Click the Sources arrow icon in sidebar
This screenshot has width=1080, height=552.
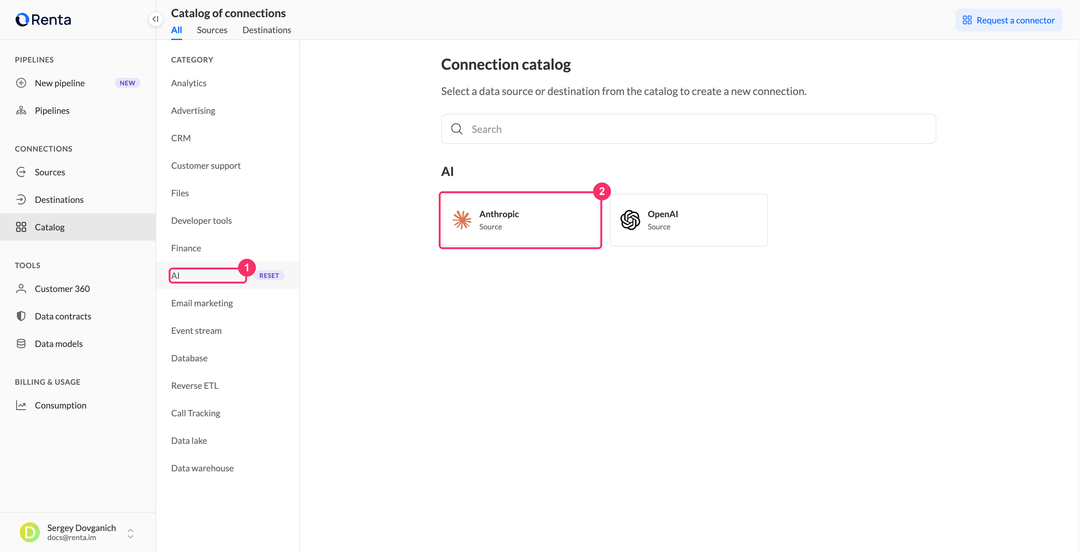21,172
